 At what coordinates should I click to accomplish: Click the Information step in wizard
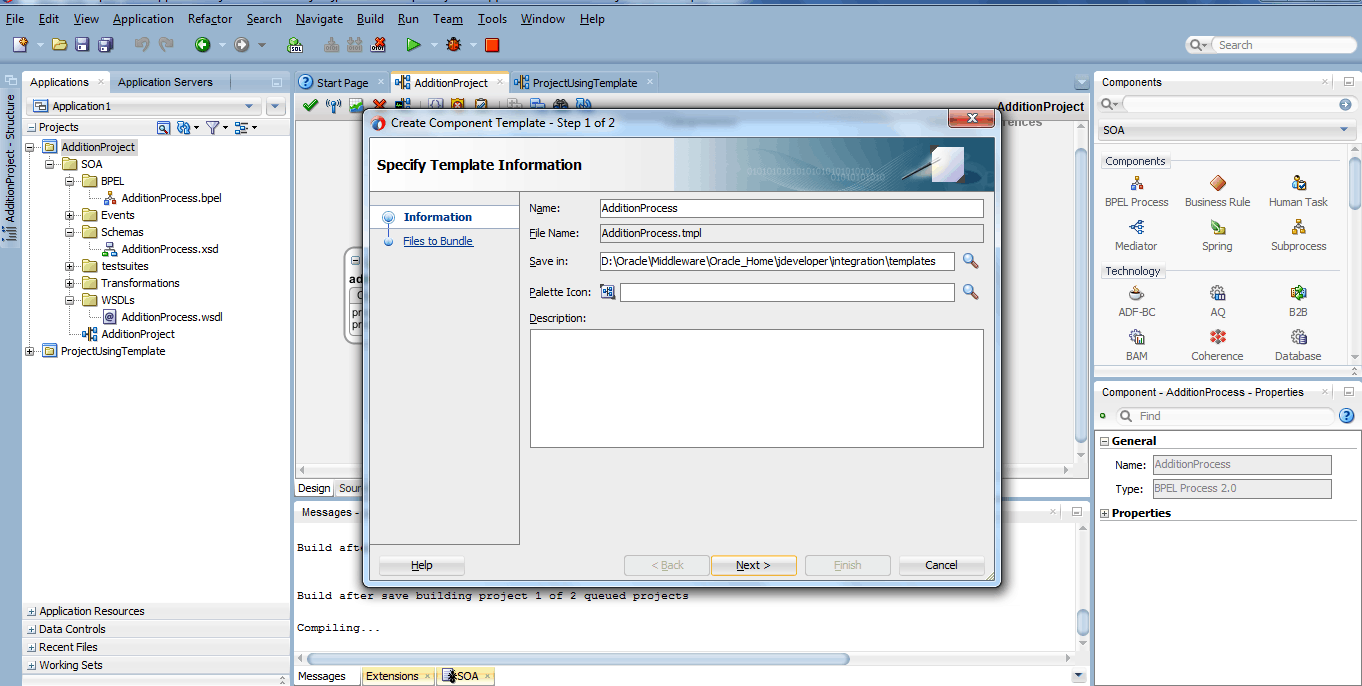click(438, 217)
